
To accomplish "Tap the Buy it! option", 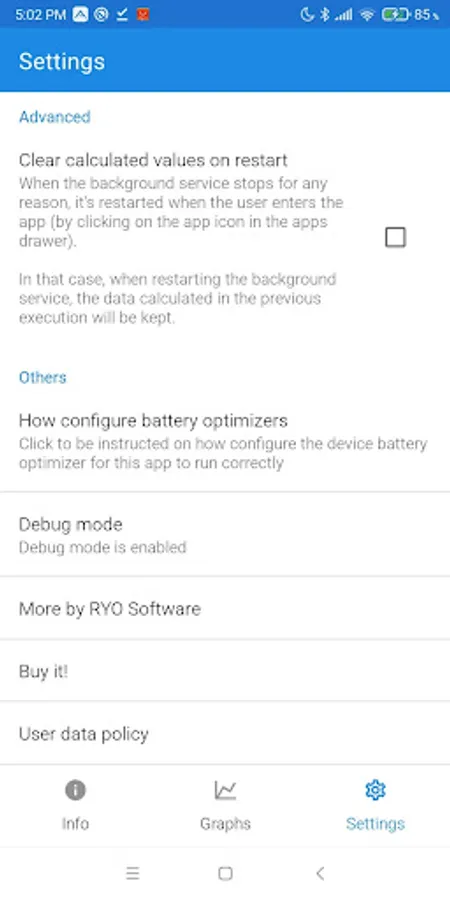I will click(225, 671).
